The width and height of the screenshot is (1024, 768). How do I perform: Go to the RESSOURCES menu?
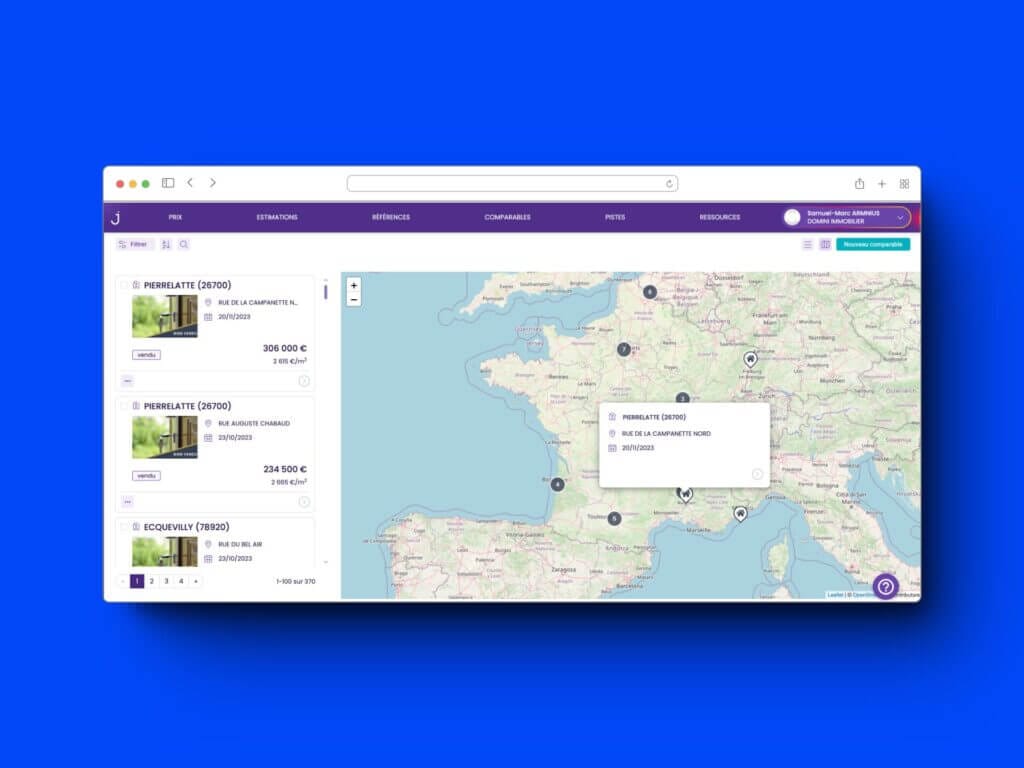pos(719,217)
